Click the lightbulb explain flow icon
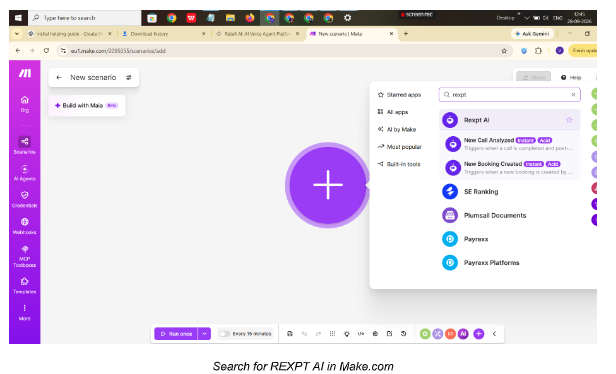The height and width of the screenshot is (374, 616). pyautogui.click(x=346, y=334)
